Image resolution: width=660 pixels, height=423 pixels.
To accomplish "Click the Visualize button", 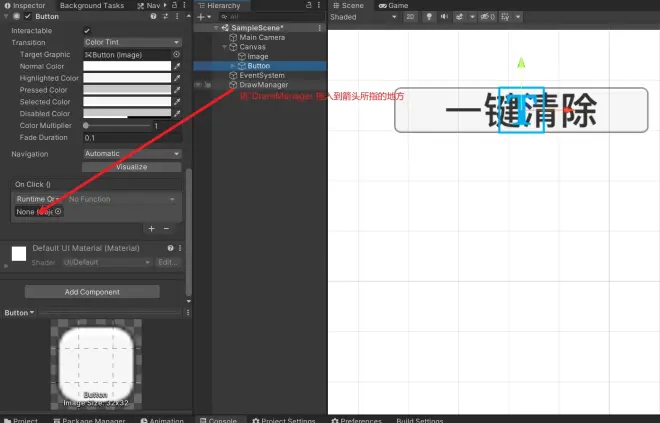I will click(x=132, y=167).
